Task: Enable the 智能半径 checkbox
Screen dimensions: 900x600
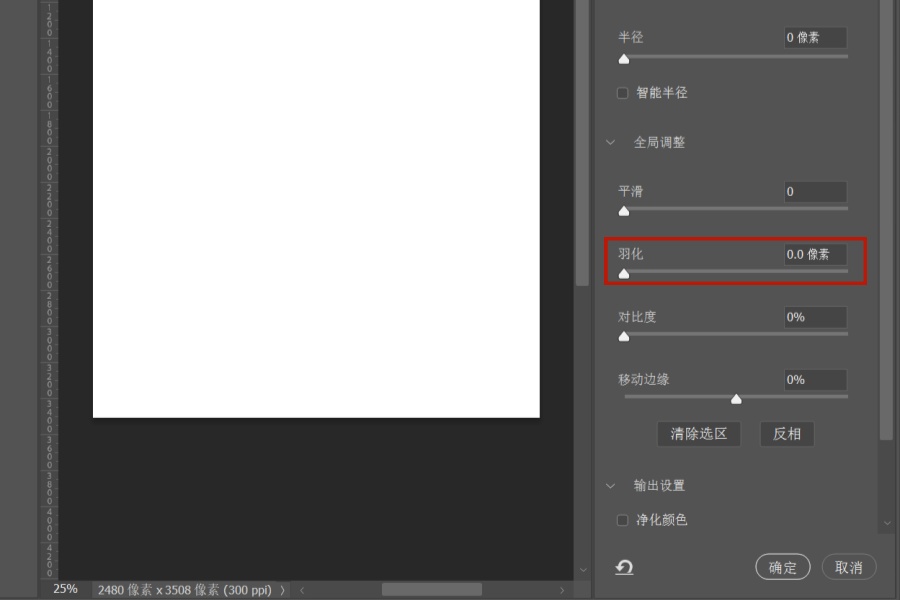Action: (622, 93)
